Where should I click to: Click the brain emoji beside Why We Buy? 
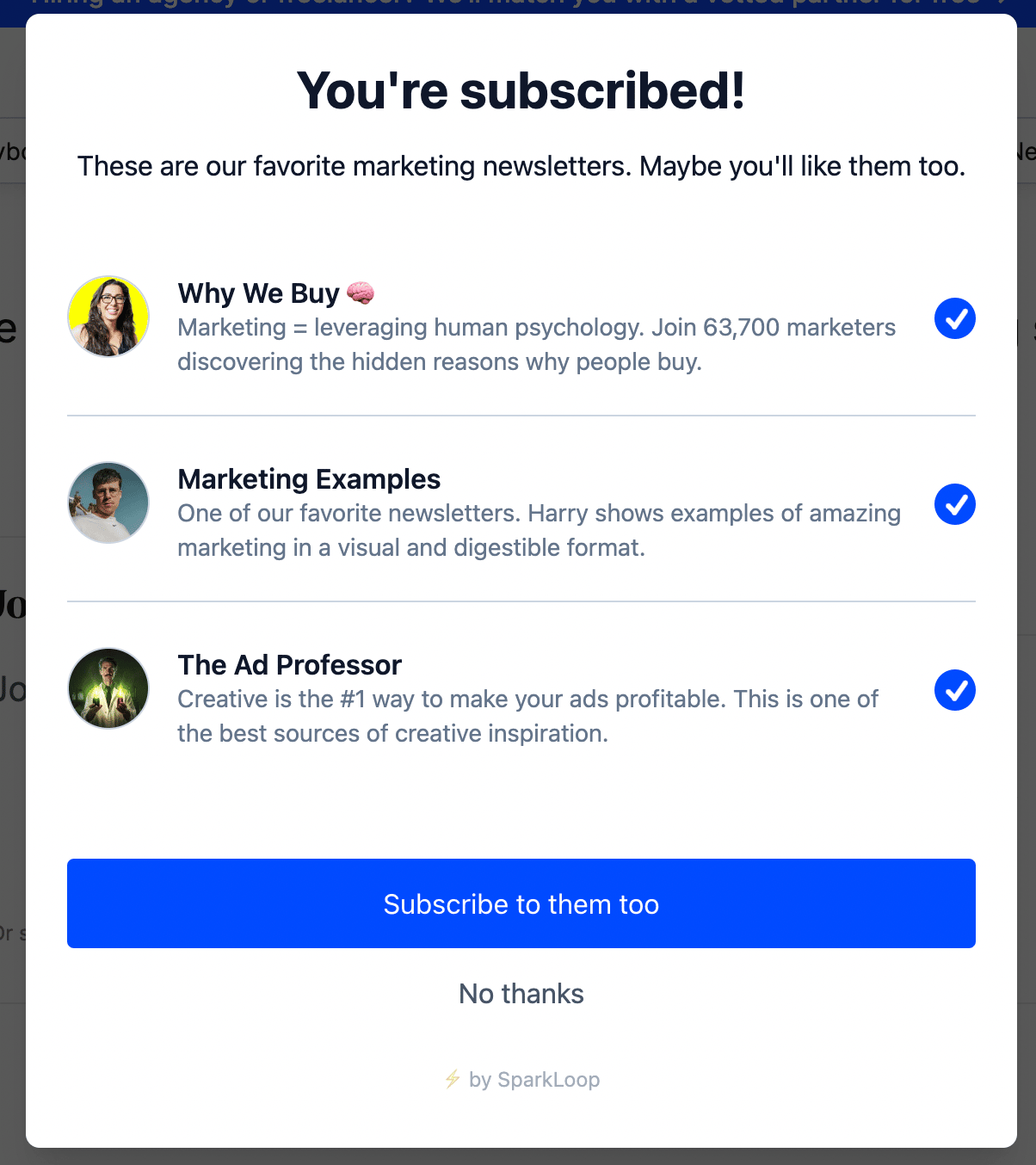pos(361,293)
